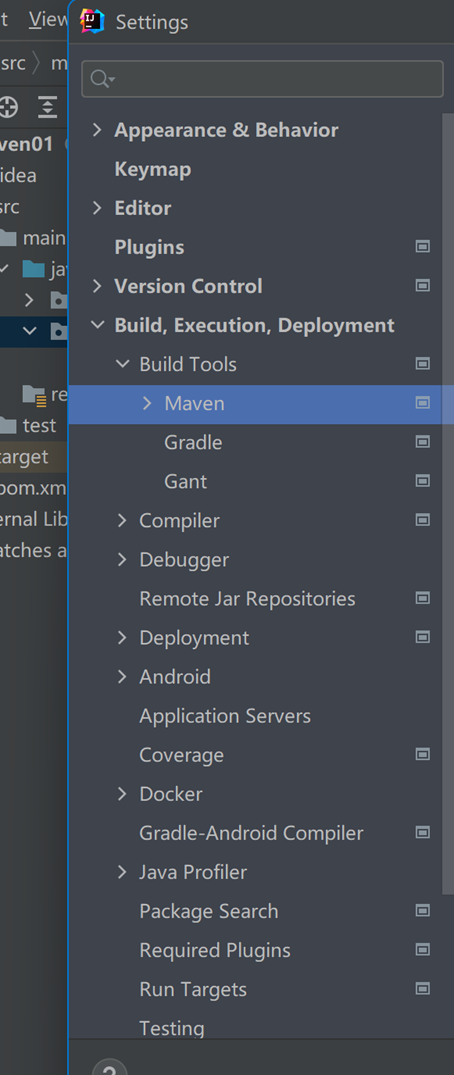Screen dimensions: 454x1075
Task: Expand the Docker node chevron
Action: [x=123, y=794]
